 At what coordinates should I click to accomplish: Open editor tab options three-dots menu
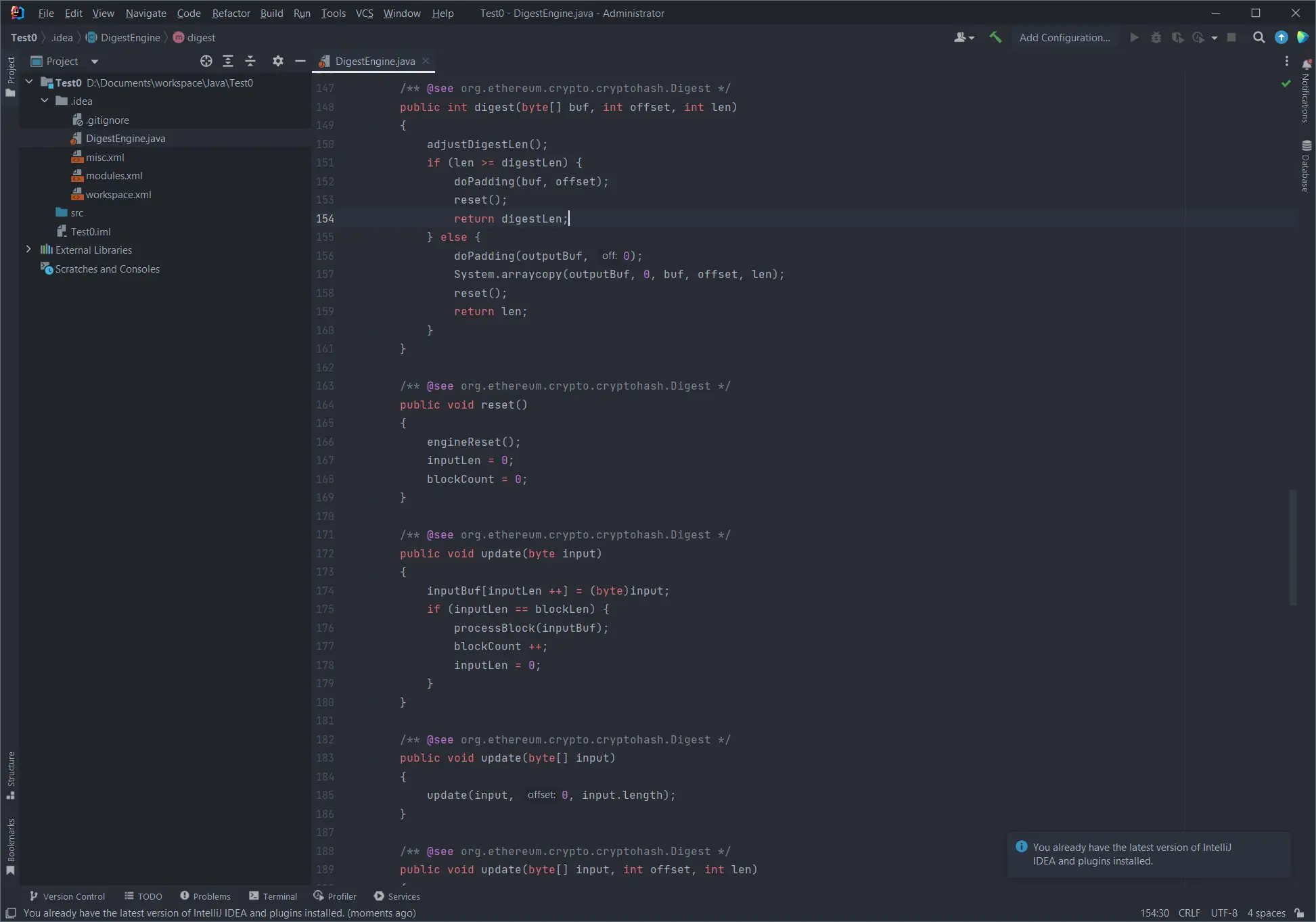(1286, 61)
